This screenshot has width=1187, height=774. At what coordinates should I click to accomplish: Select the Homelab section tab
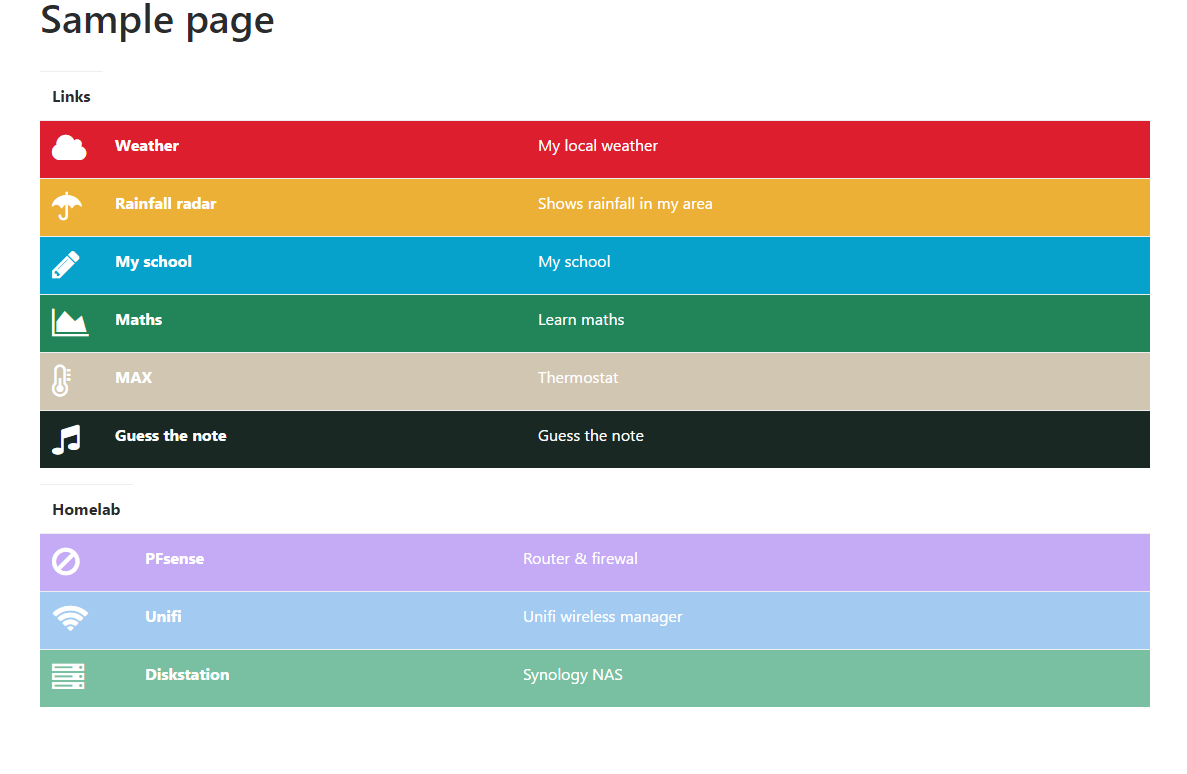(x=86, y=510)
